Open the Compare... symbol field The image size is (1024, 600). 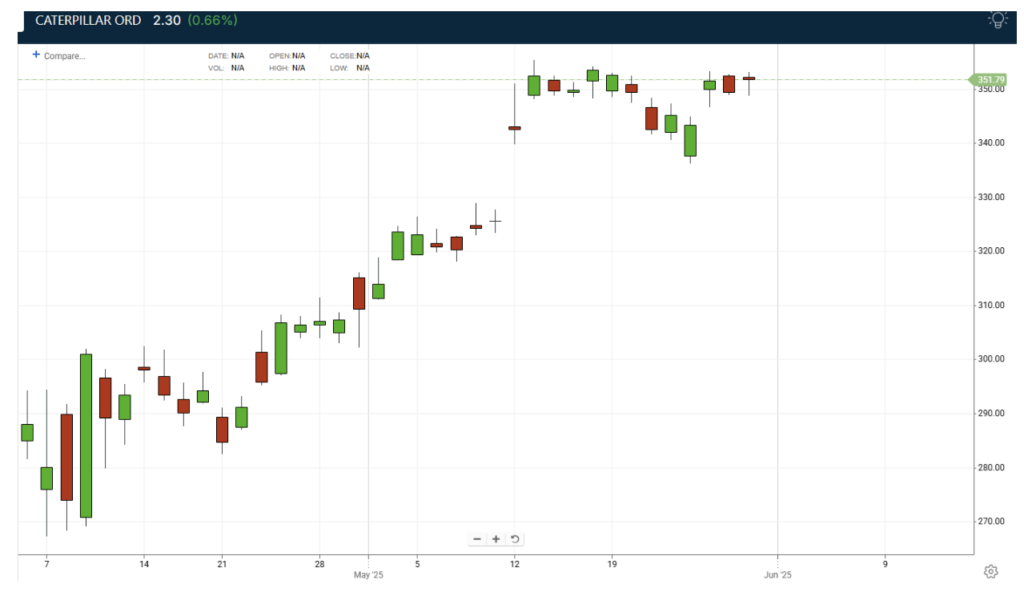(65, 56)
